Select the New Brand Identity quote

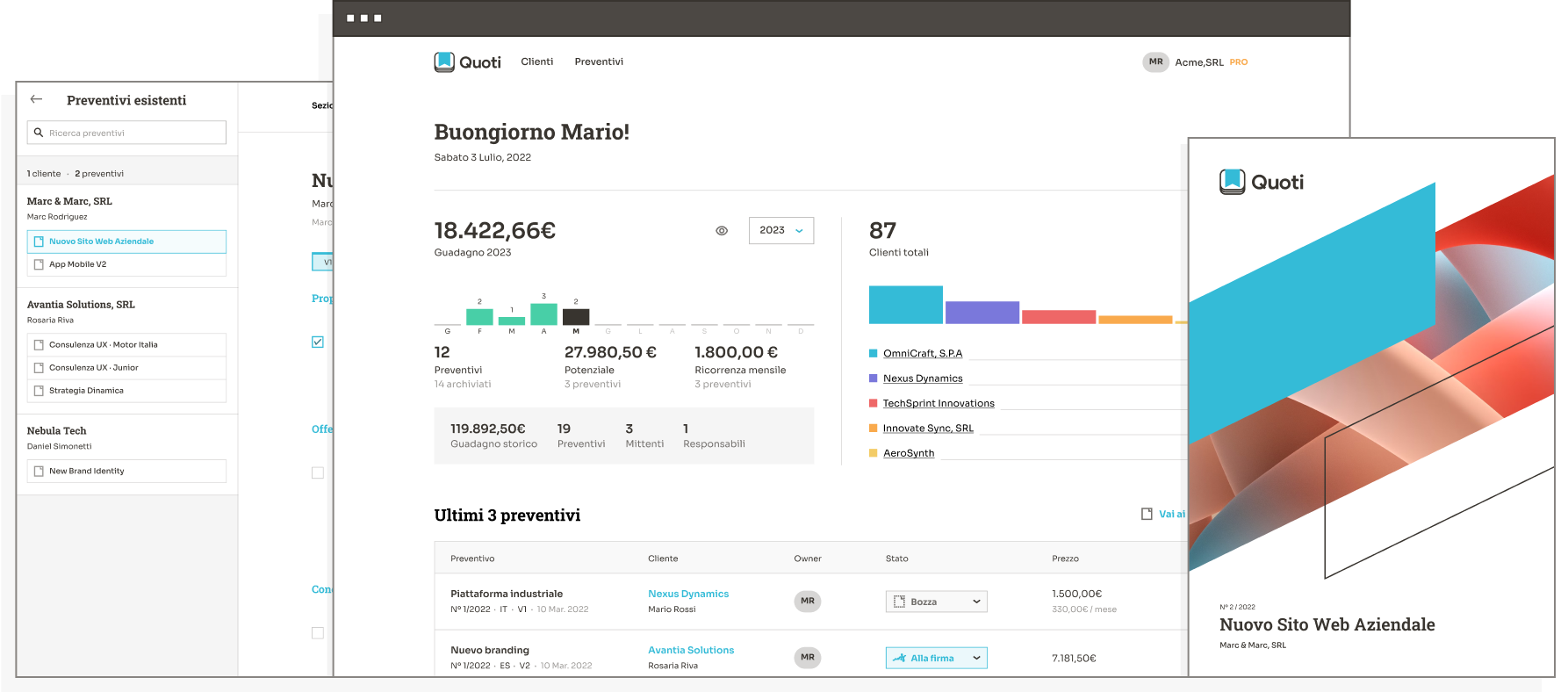coord(126,472)
